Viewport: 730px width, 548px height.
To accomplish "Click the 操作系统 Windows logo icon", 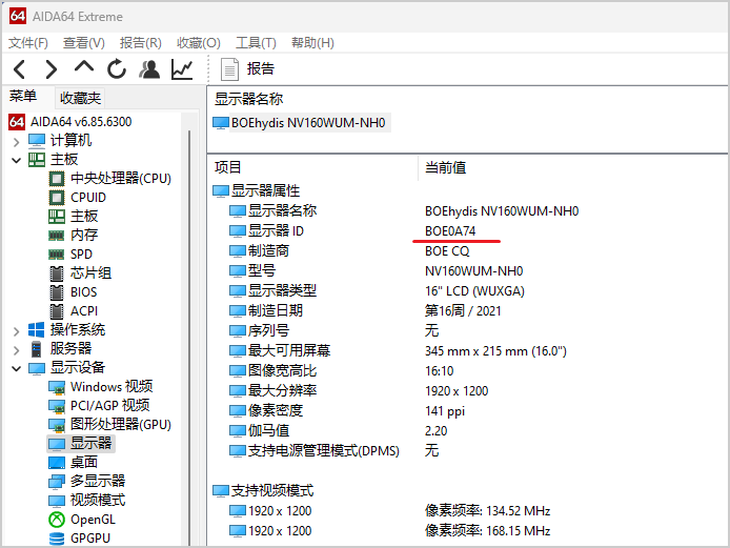I will click(x=36, y=330).
